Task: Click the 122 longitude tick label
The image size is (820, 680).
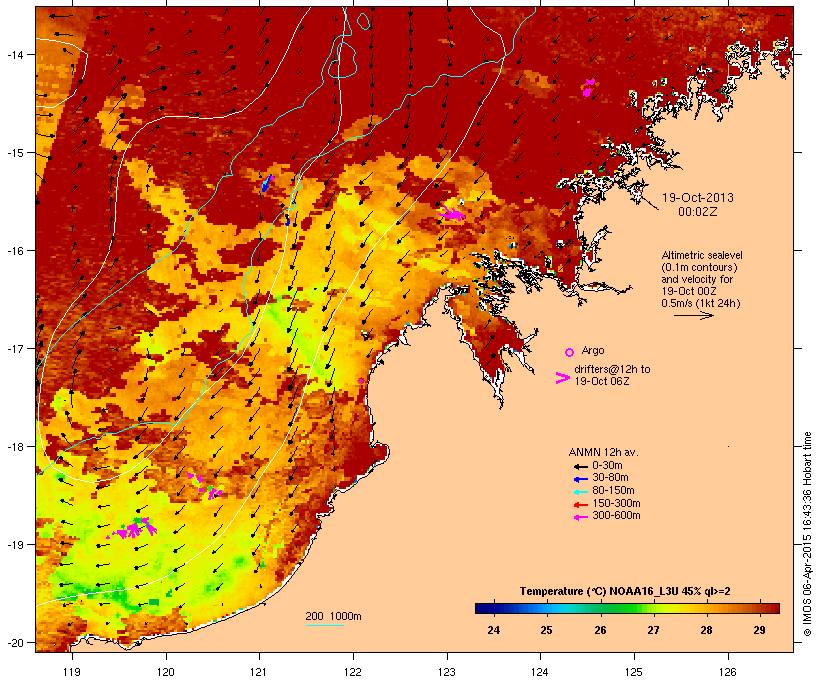Action: click(353, 672)
